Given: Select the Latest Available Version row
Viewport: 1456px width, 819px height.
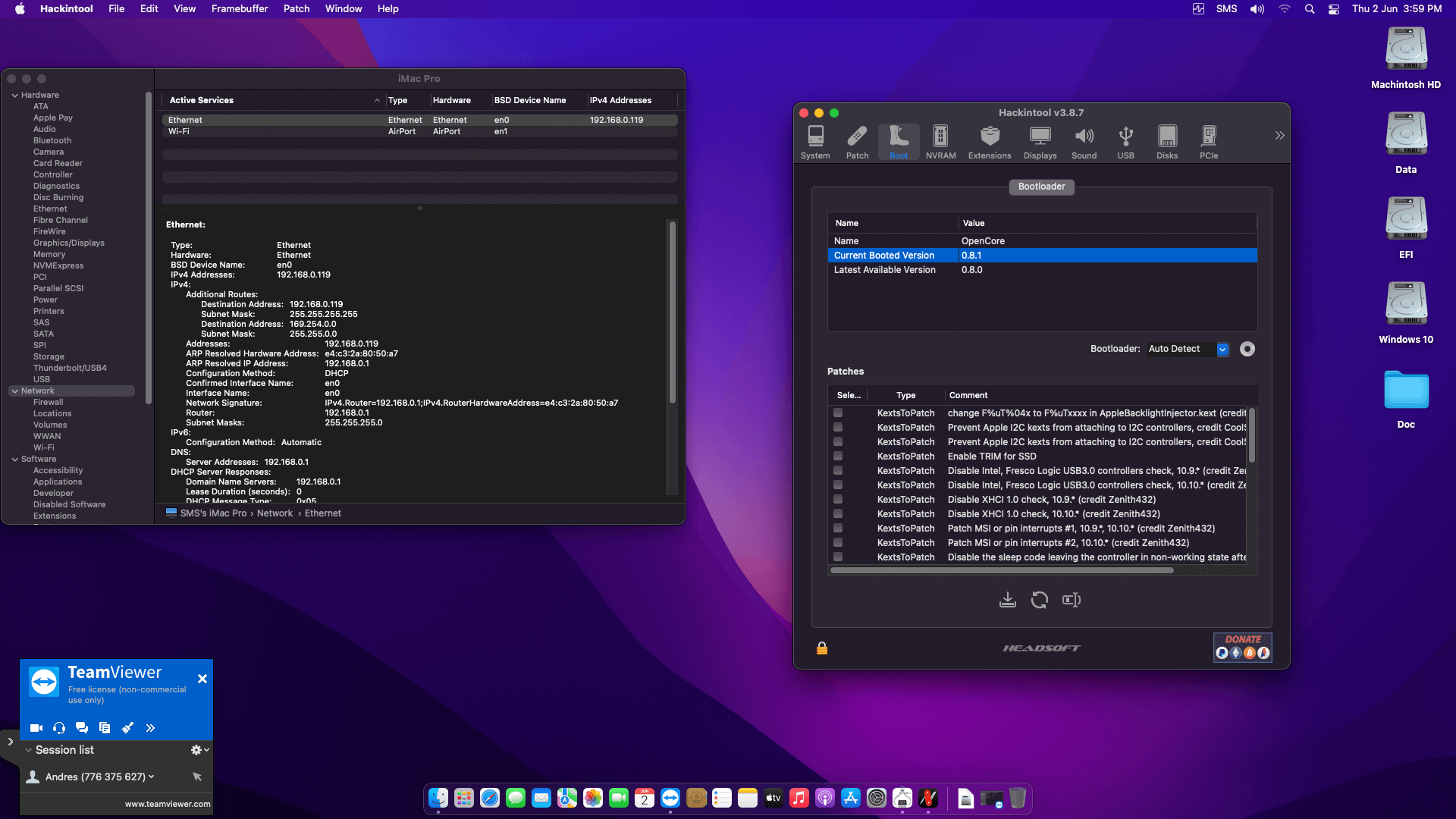Looking at the screenshot, I should [1042, 270].
